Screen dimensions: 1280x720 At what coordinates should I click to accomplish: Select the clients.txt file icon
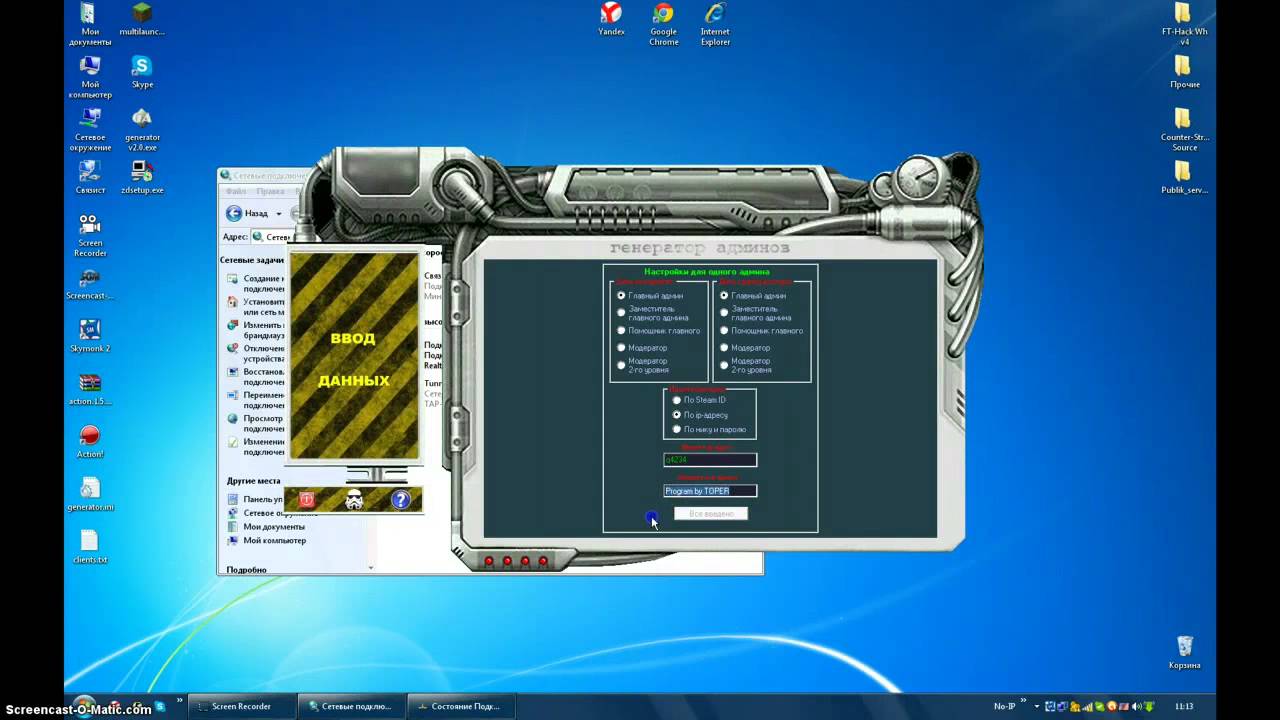(90, 547)
